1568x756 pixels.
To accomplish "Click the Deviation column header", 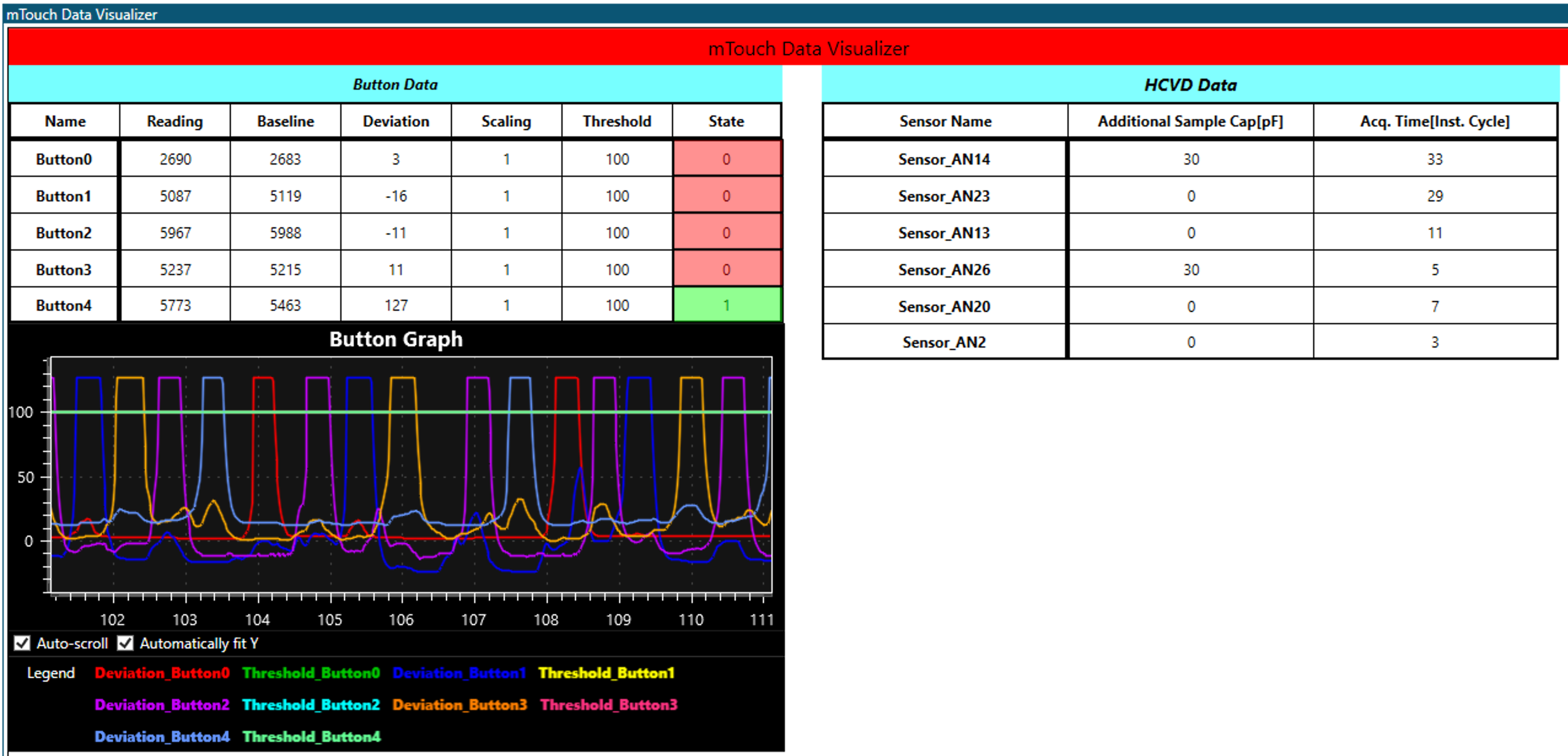I will click(396, 122).
